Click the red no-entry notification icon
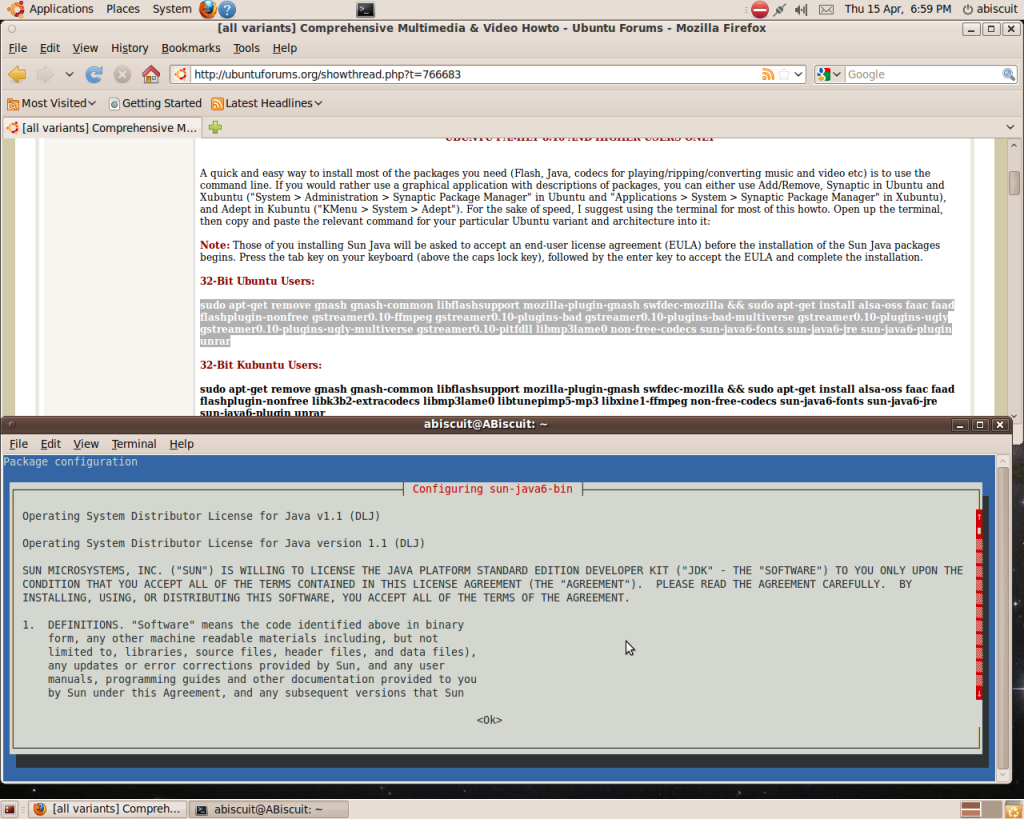Image resolution: width=1024 pixels, height=819 pixels. click(x=760, y=9)
